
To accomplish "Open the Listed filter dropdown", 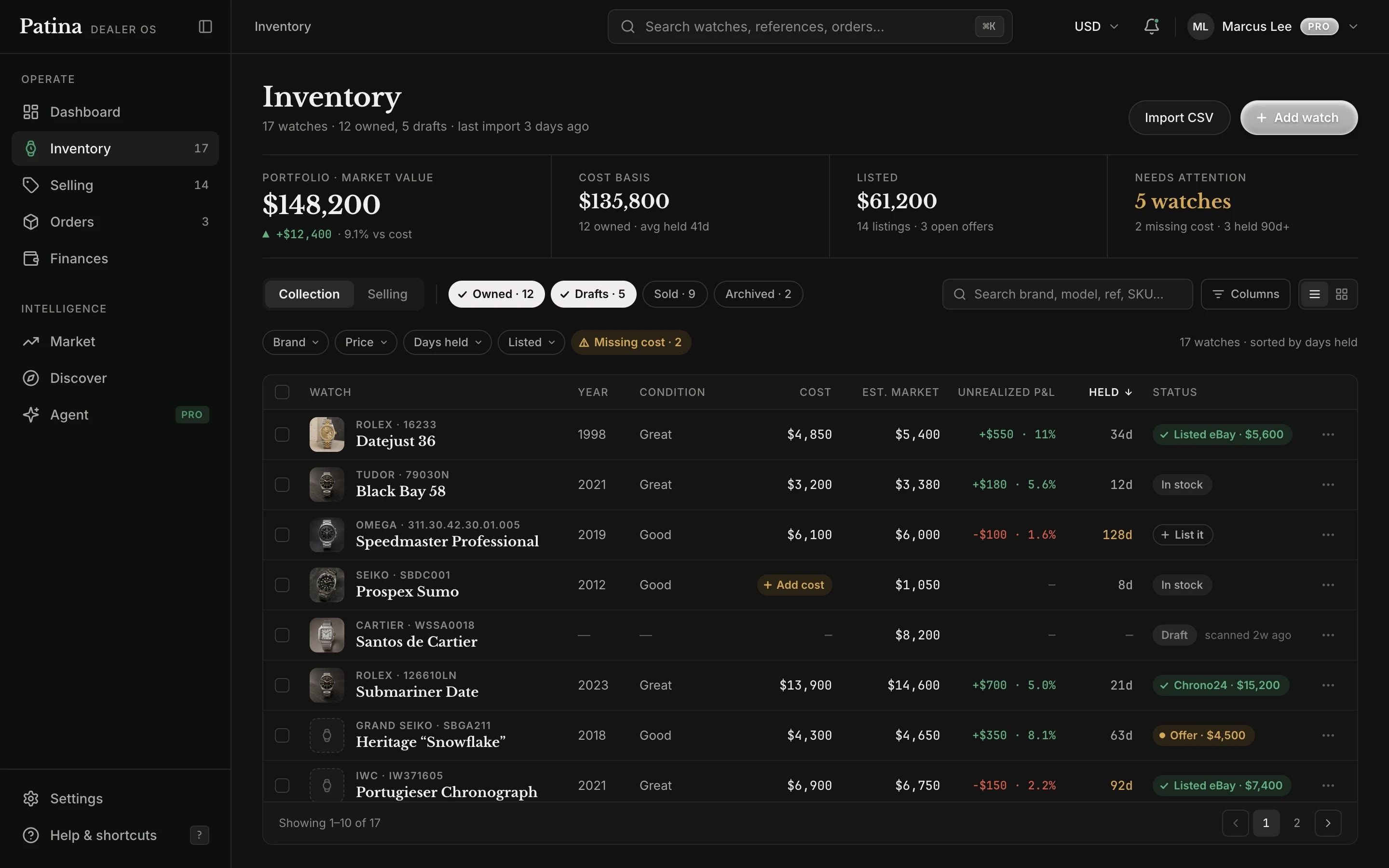I will tap(531, 342).
